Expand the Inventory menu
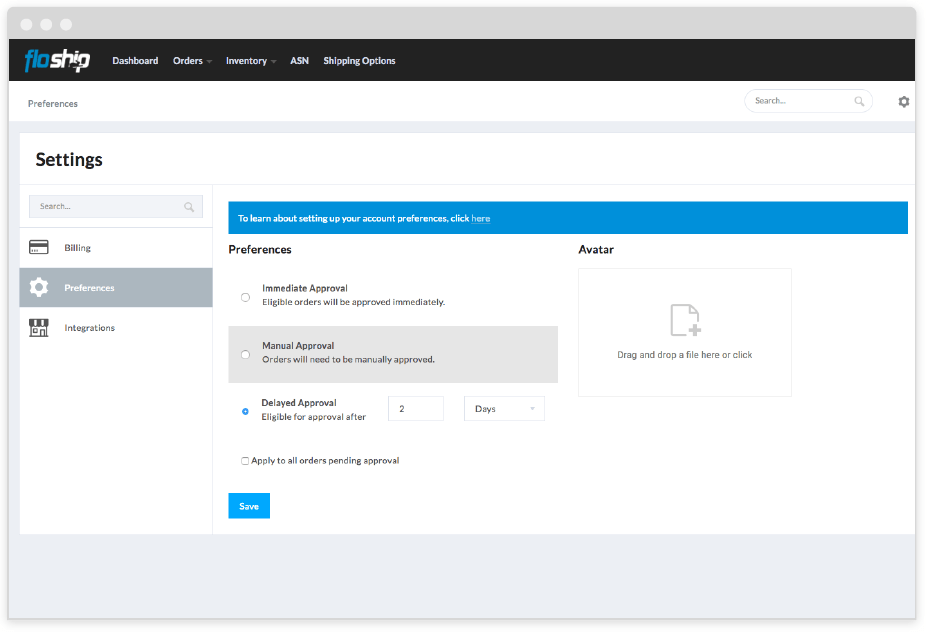 (250, 61)
